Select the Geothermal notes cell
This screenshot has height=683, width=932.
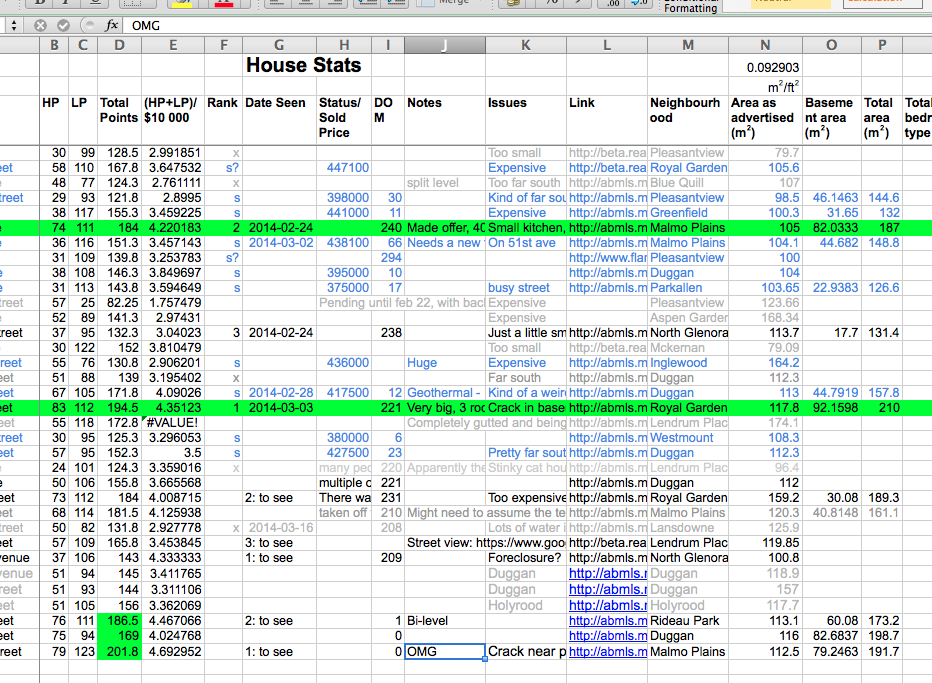coord(445,392)
